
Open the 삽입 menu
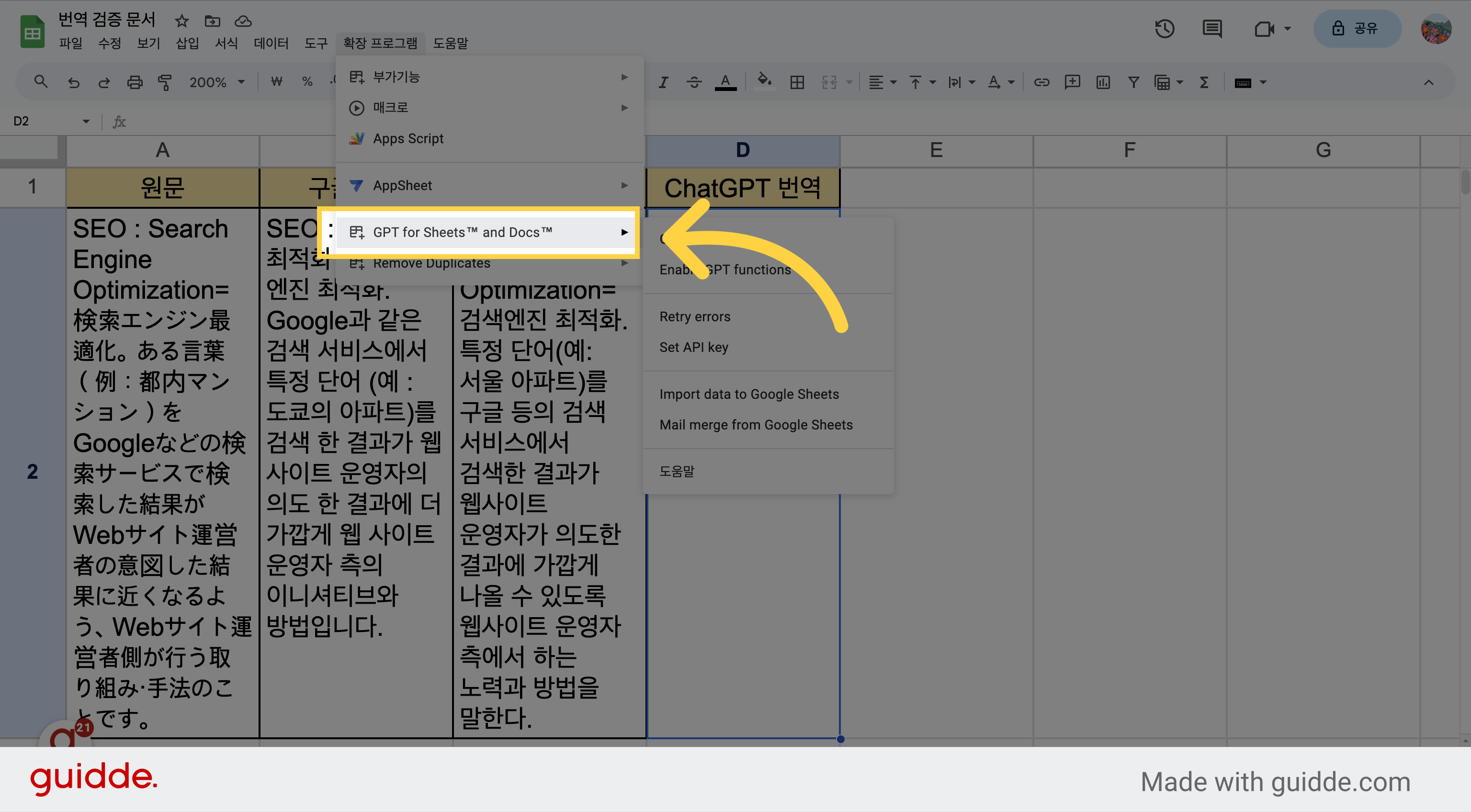click(x=187, y=44)
